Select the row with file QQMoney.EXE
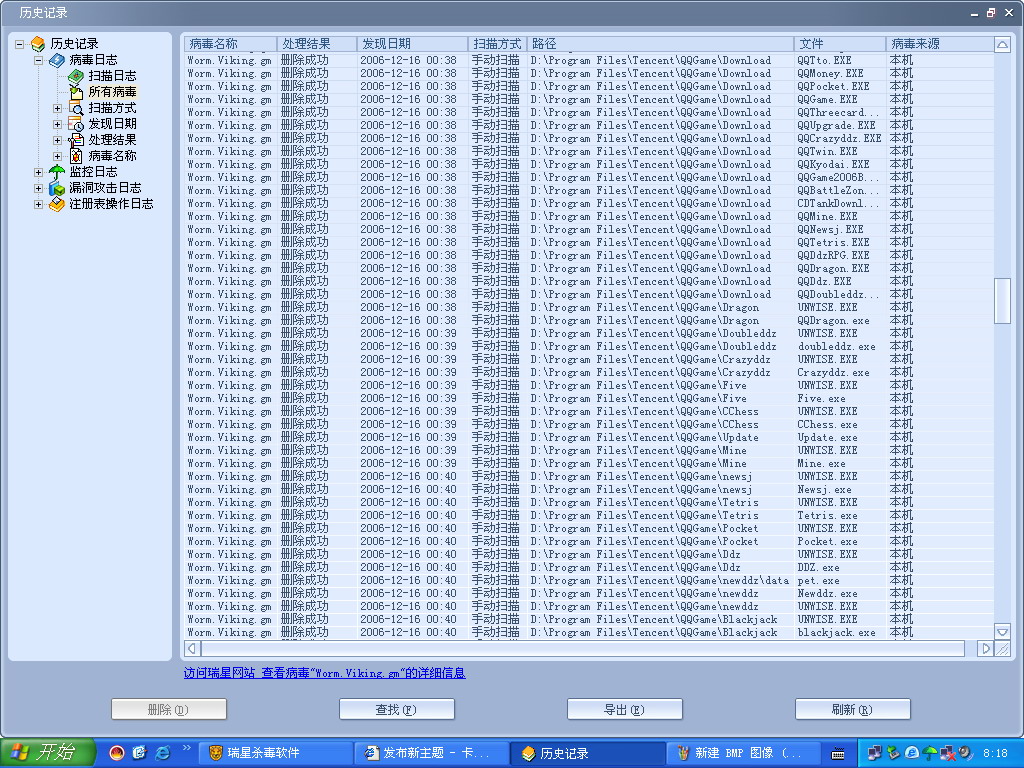 click(589, 73)
